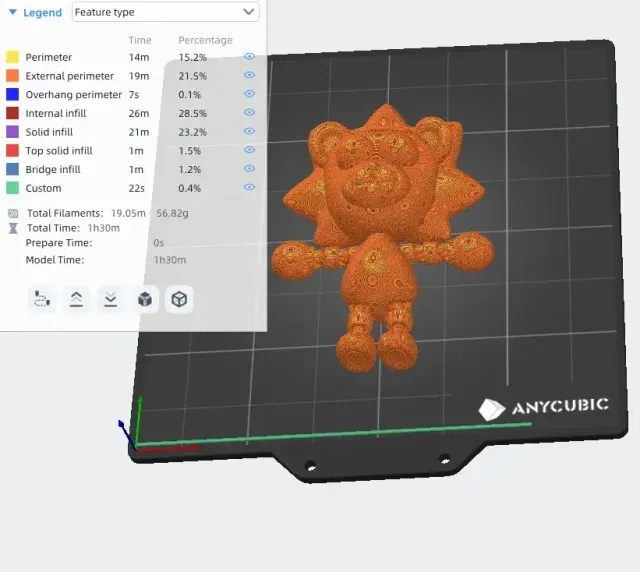Collapse the Legend panel triangle

13,12
